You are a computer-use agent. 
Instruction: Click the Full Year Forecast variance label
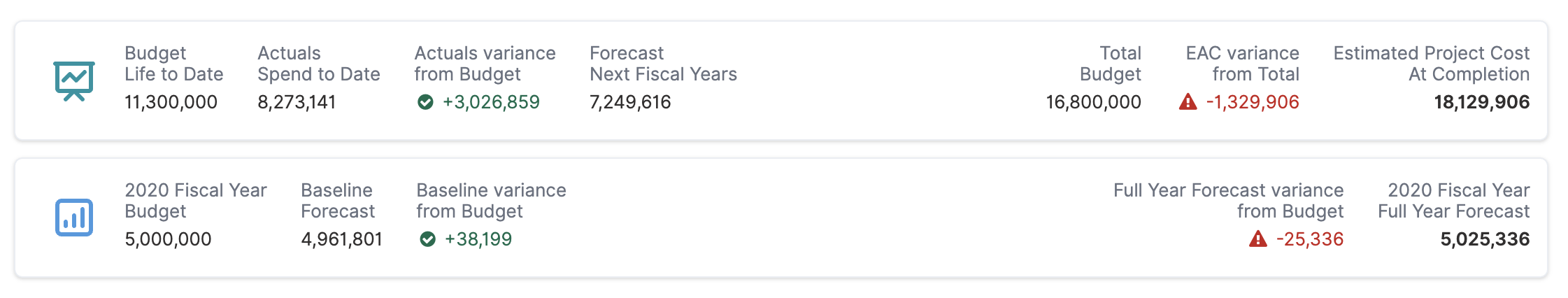click(x=1229, y=201)
